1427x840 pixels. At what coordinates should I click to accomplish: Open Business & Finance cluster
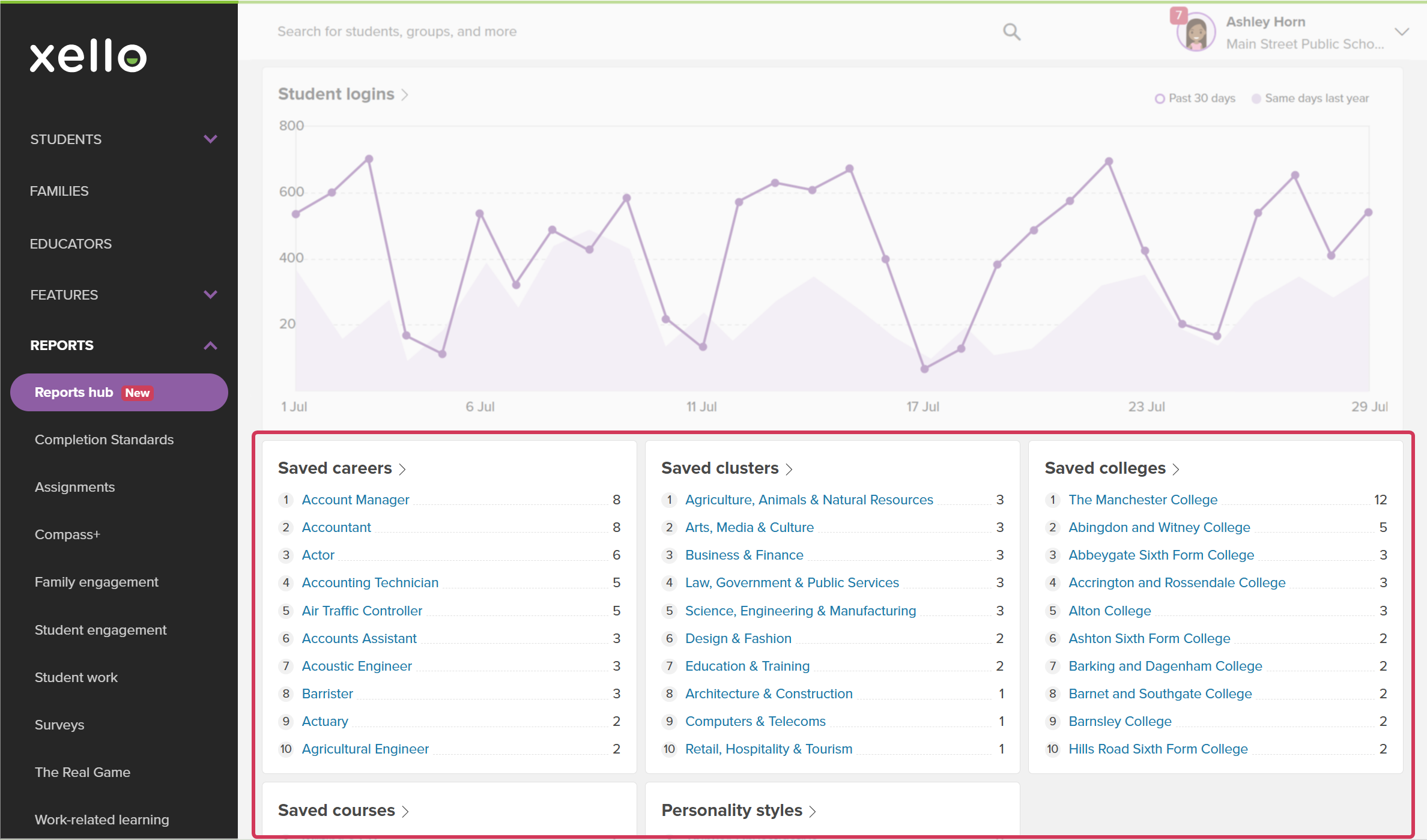(744, 555)
